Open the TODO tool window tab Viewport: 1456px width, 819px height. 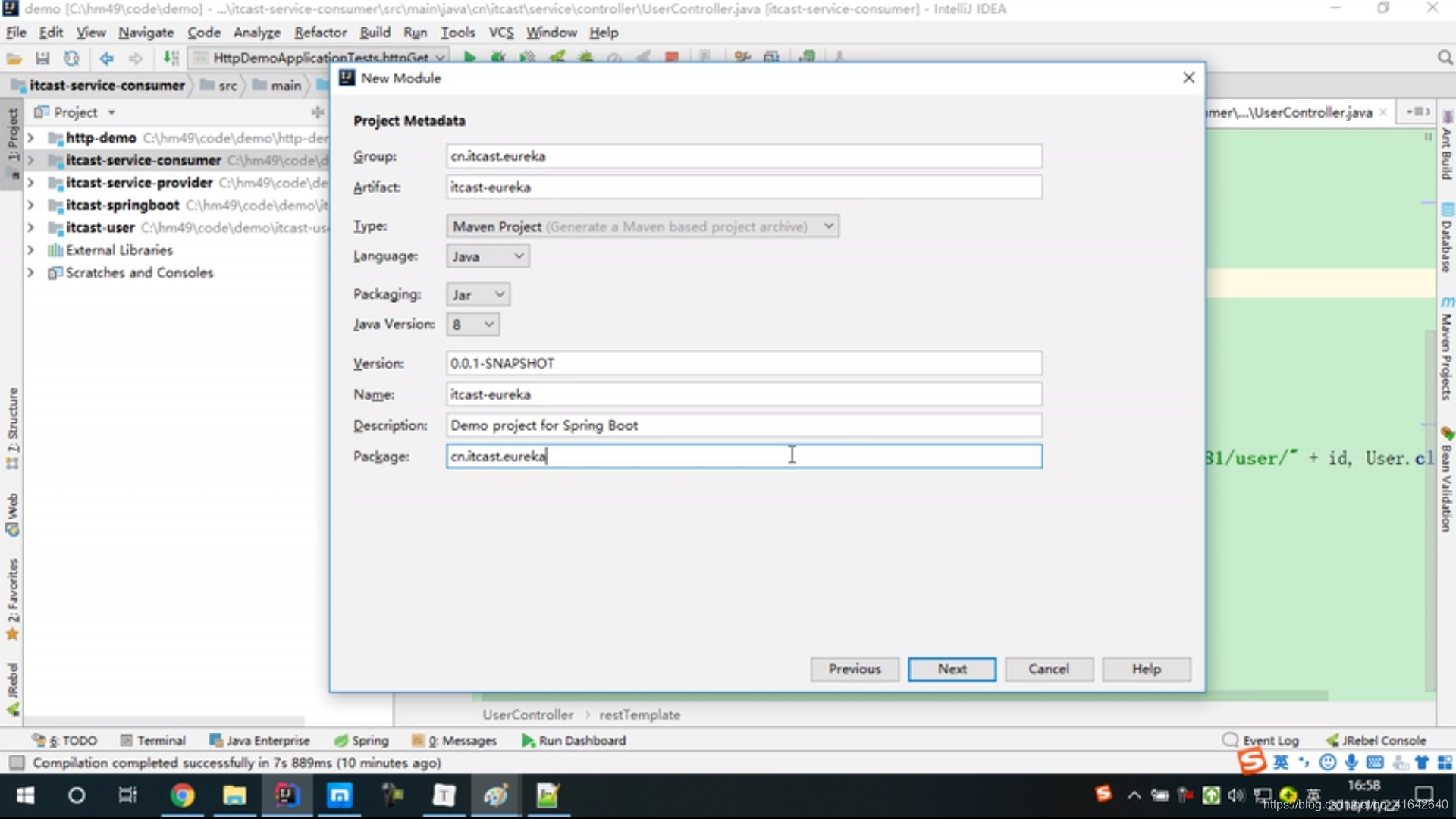pyautogui.click(x=65, y=741)
